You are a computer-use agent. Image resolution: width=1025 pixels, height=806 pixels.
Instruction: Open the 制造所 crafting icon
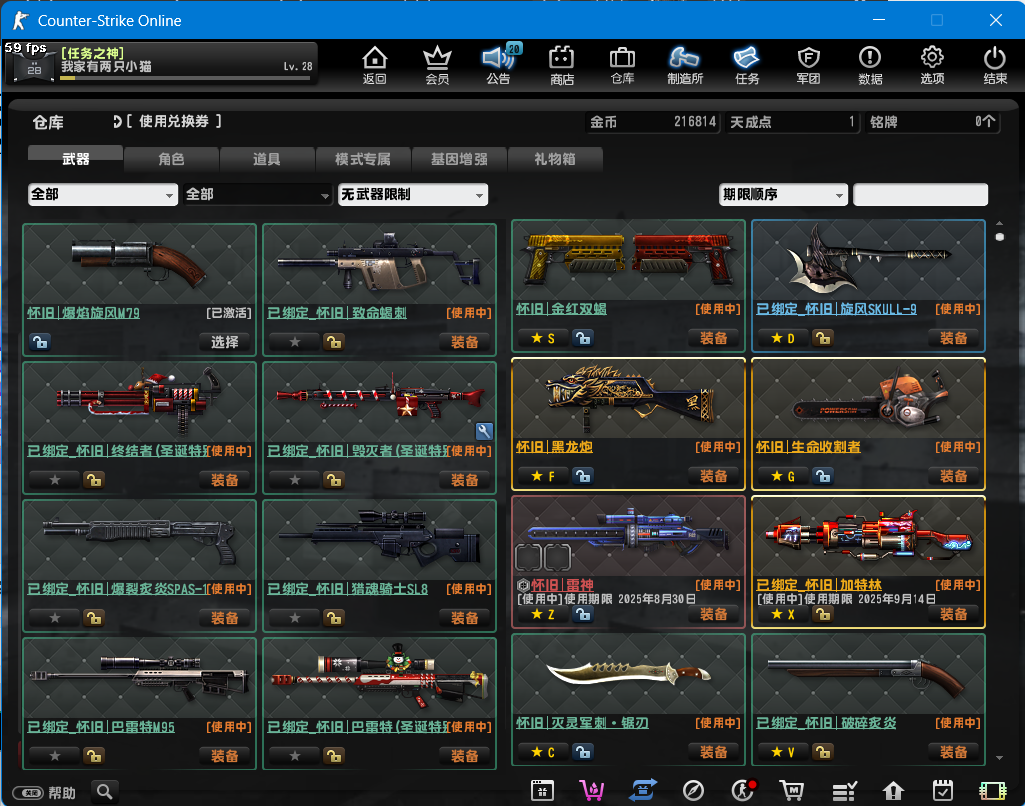(684, 65)
